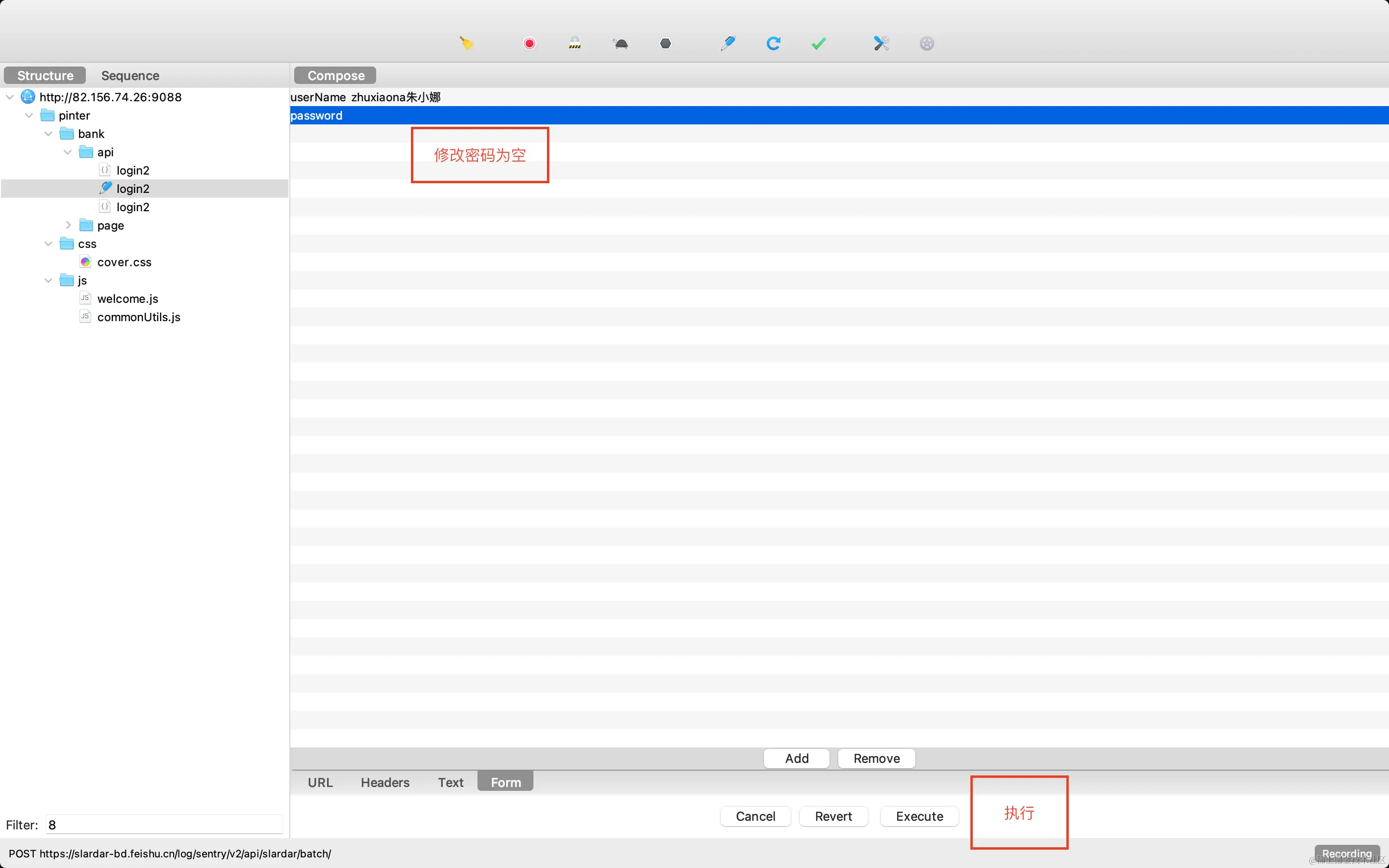Viewport: 1389px width, 868px height.
Task: Click the broom clear session icon
Action: point(466,43)
